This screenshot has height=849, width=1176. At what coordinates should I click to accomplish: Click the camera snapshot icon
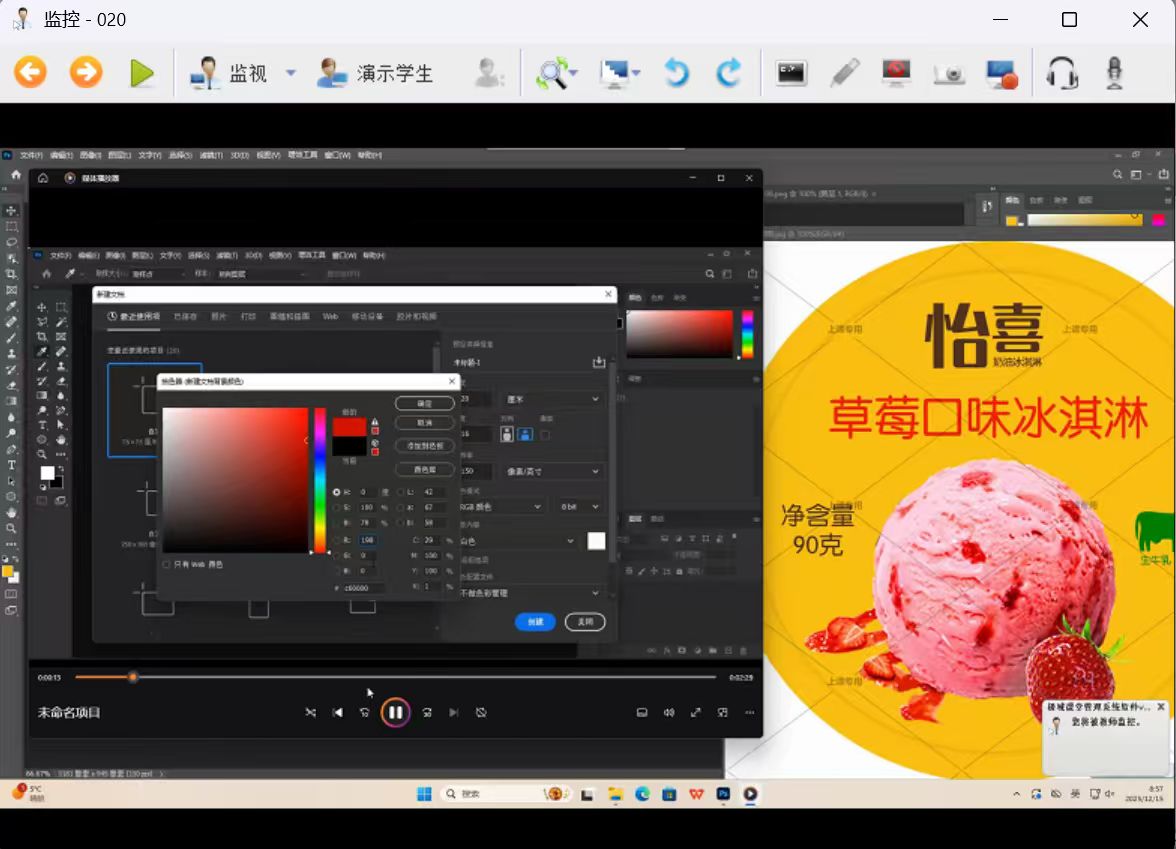pyautogui.click(x=948, y=72)
